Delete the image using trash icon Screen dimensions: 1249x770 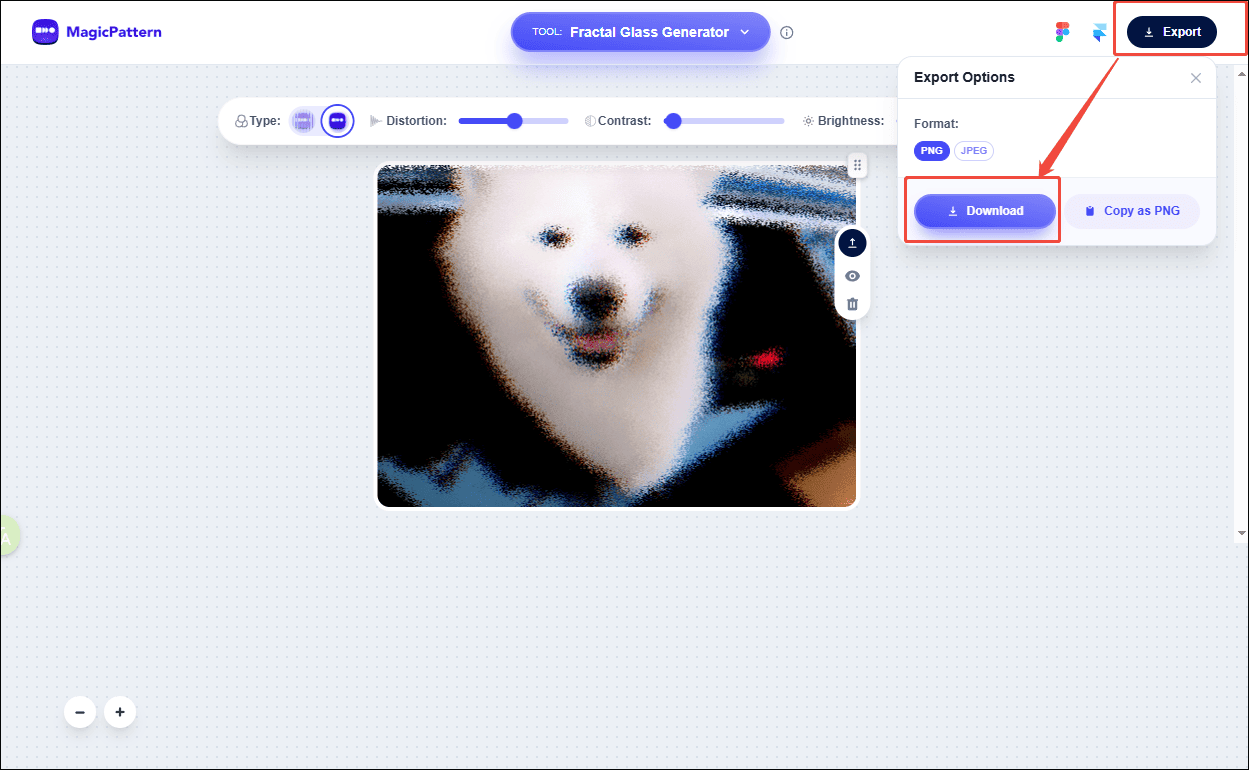(852, 304)
